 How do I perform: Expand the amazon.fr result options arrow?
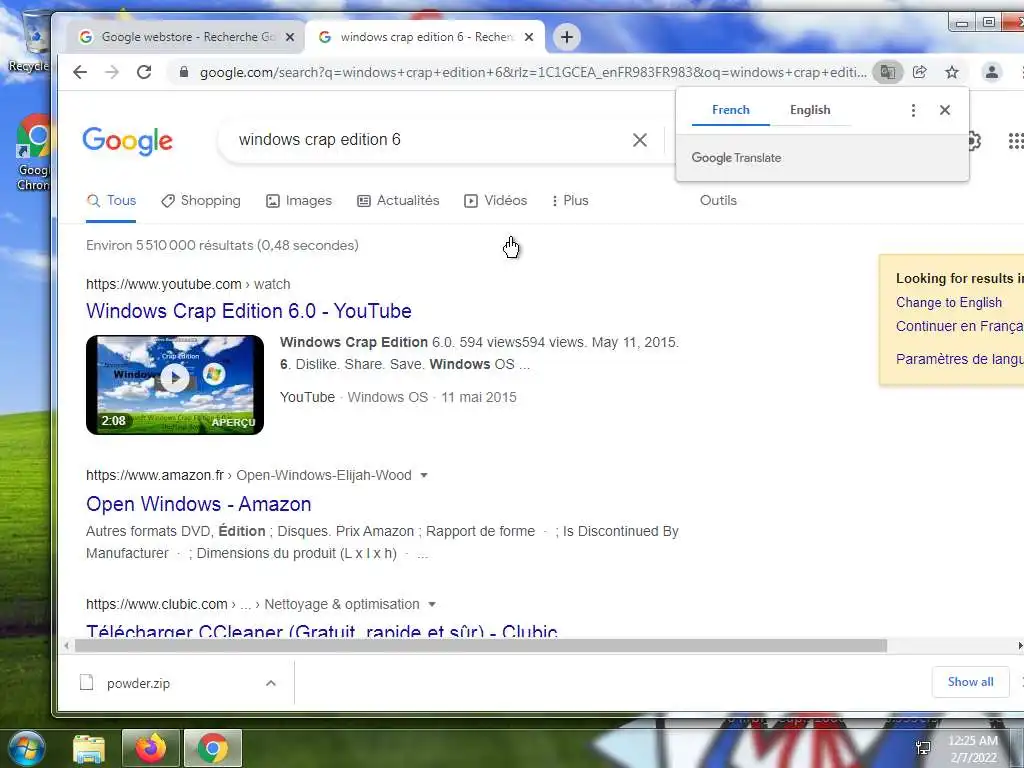click(x=424, y=475)
